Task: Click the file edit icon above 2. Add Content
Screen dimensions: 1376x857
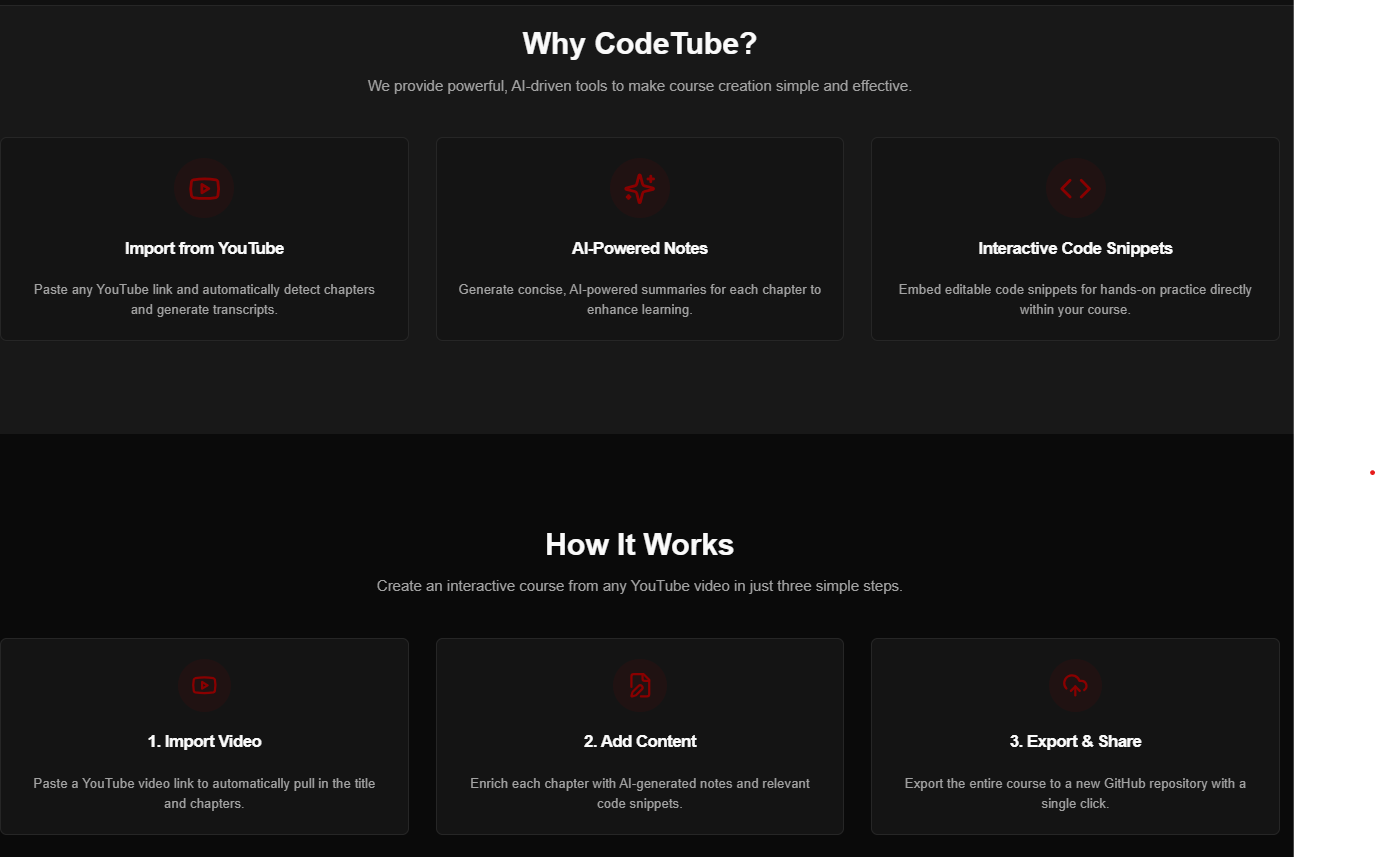Action: (x=640, y=685)
